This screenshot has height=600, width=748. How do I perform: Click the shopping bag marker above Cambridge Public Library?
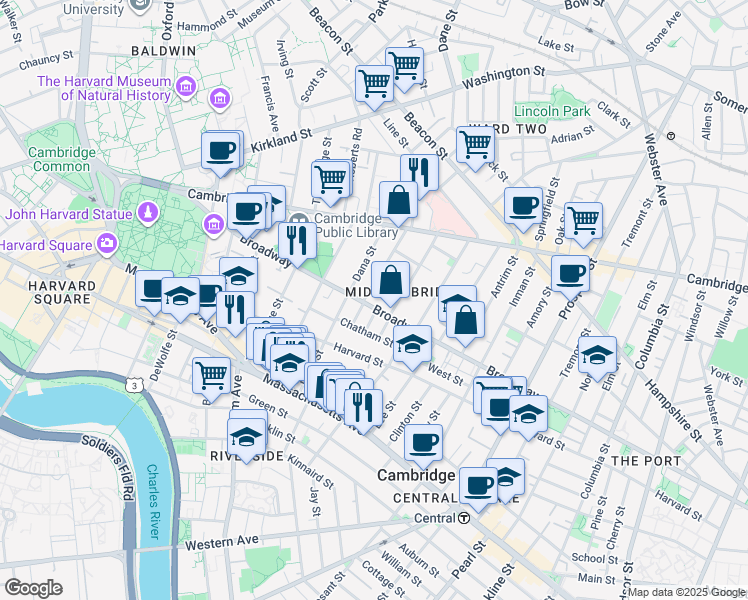tap(398, 199)
